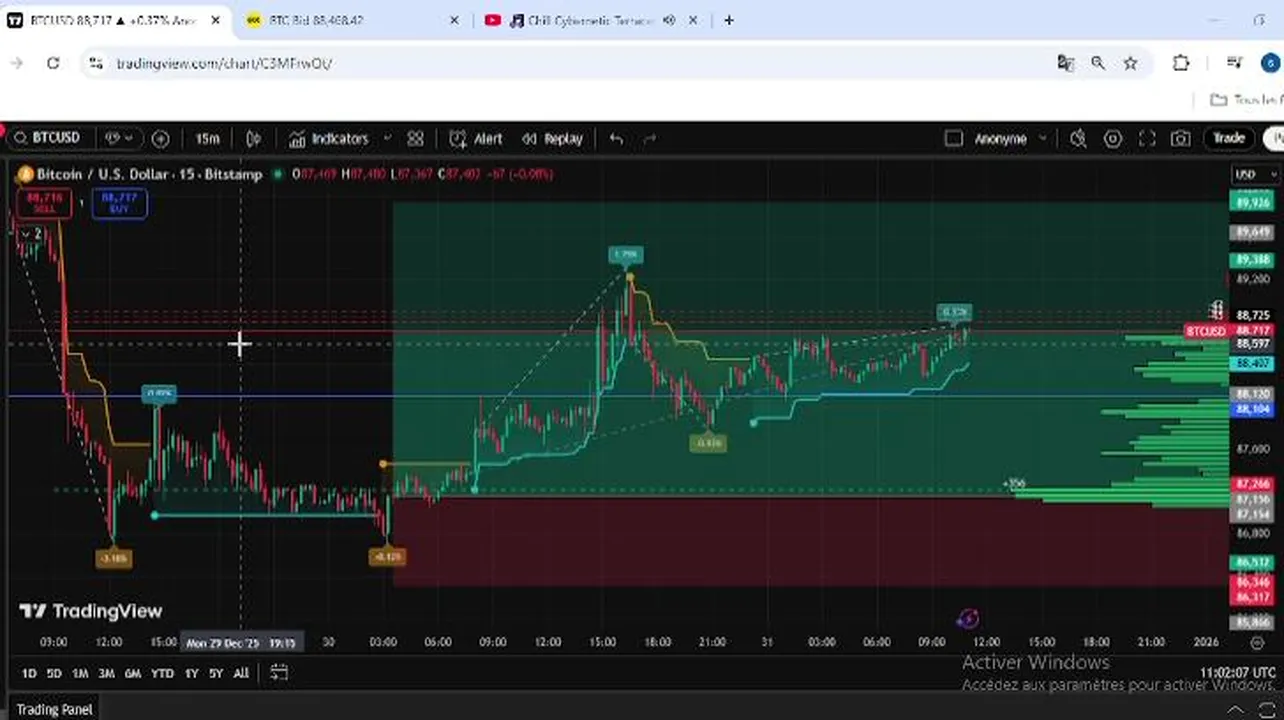1284x720 pixels.
Task: Collapse the indicator legend toggle showing 2
Action: click(34, 234)
